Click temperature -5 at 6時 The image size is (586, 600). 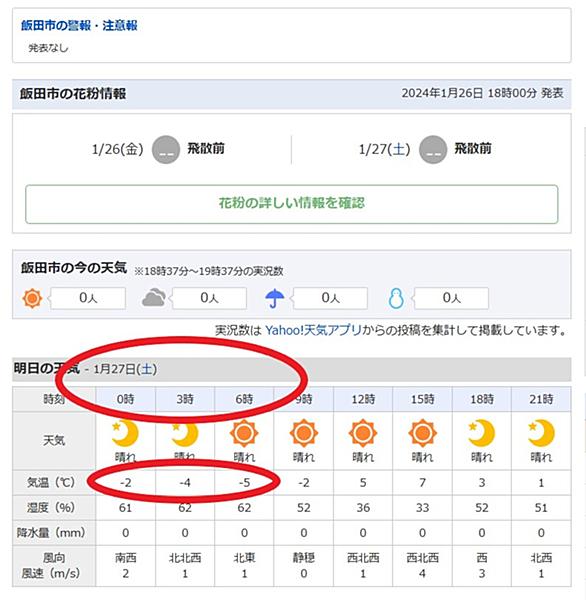244,483
